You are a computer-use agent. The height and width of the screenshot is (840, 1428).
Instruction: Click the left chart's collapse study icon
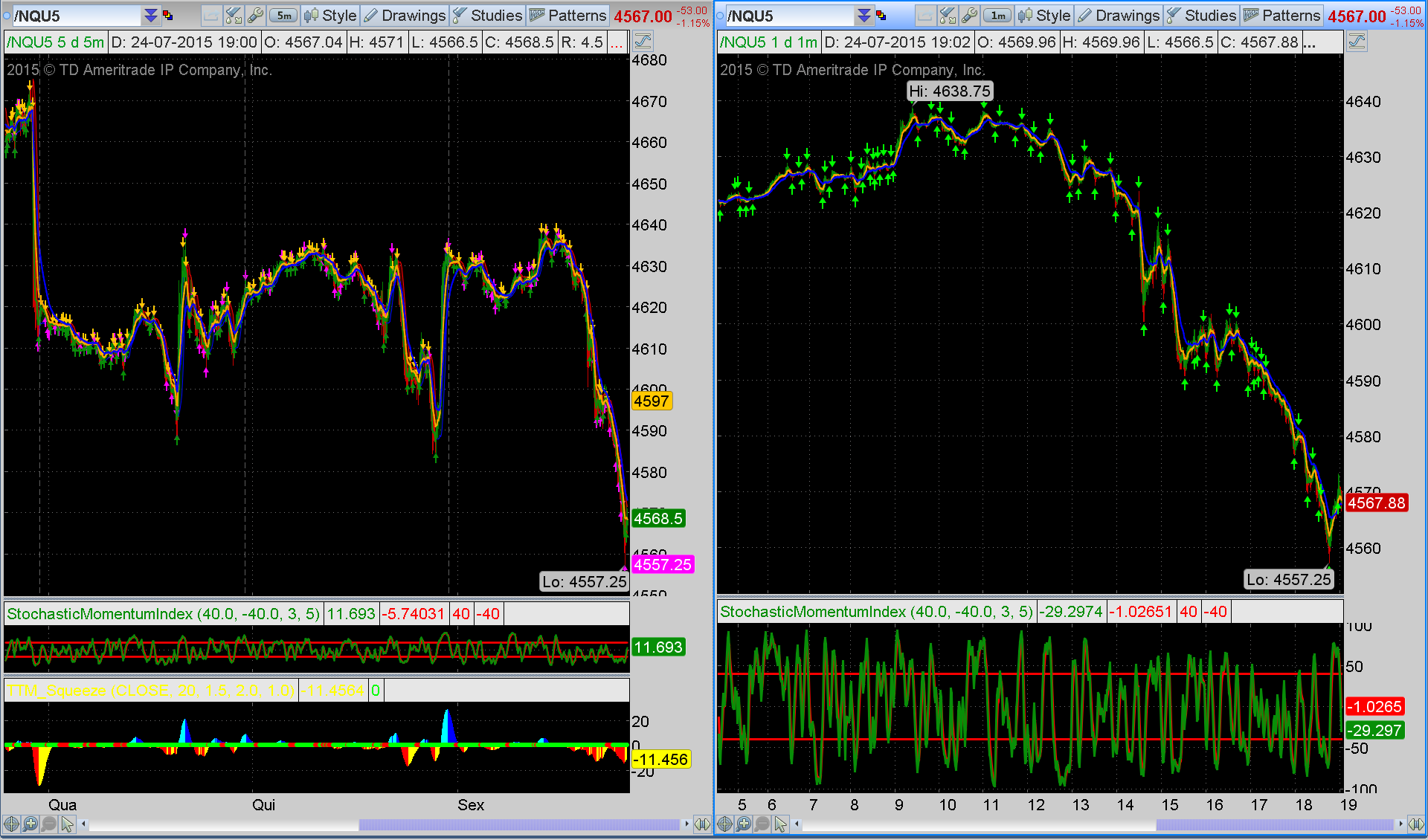tap(643, 42)
